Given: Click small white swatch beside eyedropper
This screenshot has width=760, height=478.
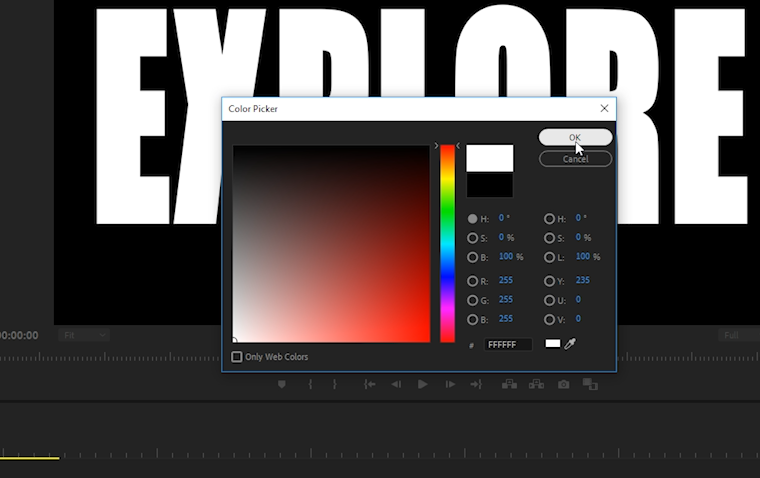Looking at the screenshot, I should [553, 343].
